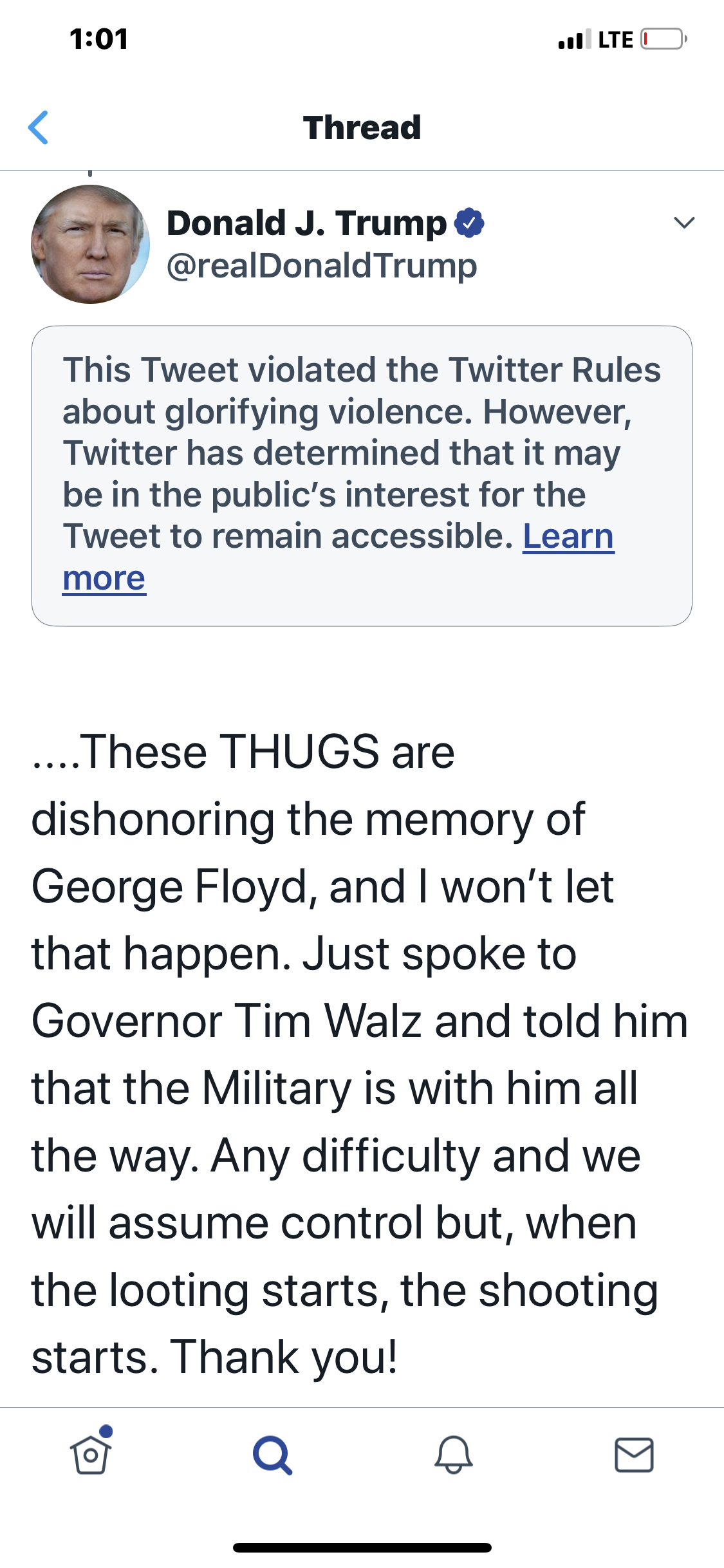Tap the LTE network label
Screen dimensions: 724x1568
pos(615,40)
